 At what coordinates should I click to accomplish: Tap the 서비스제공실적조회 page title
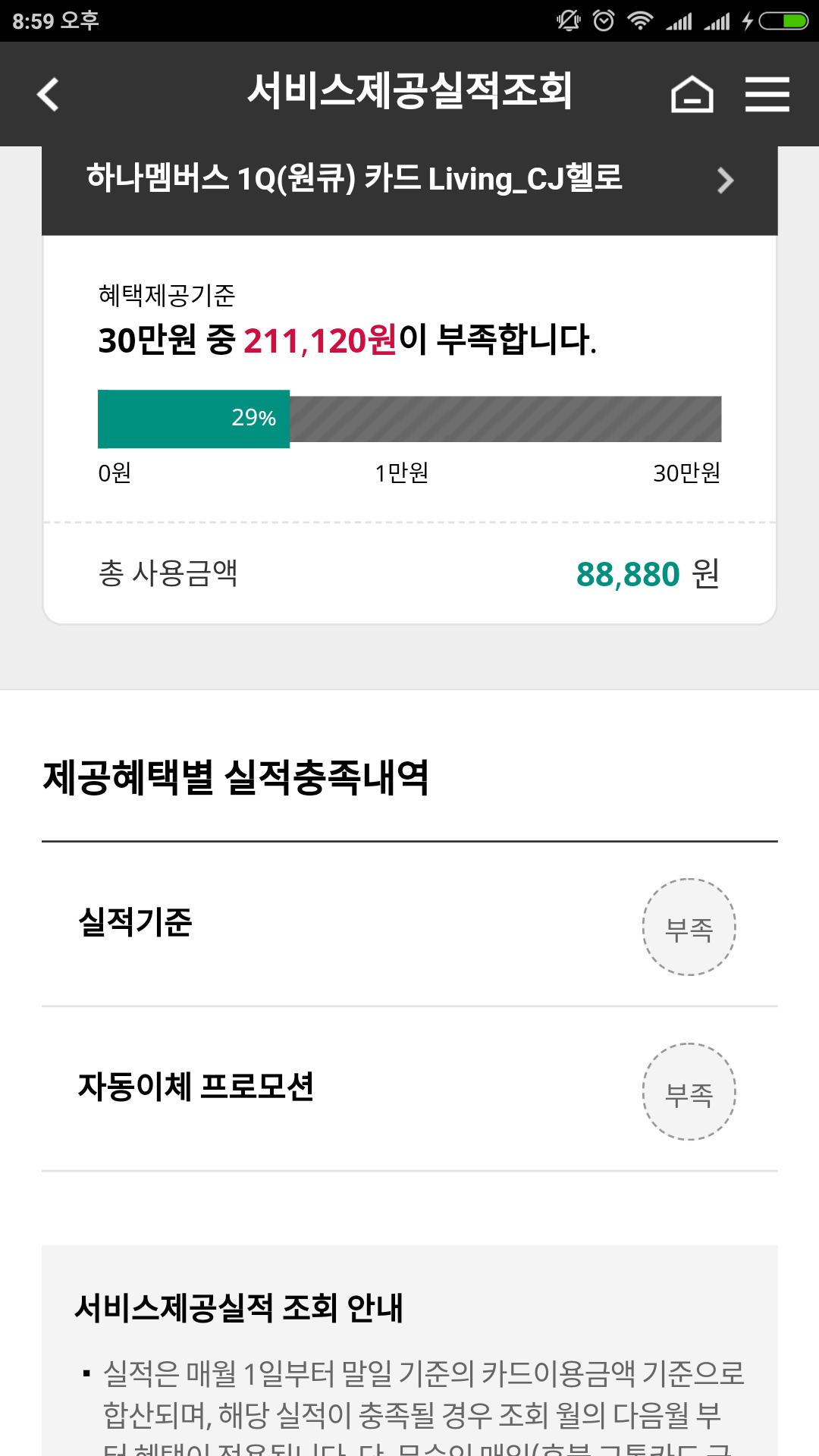point(409,91)
